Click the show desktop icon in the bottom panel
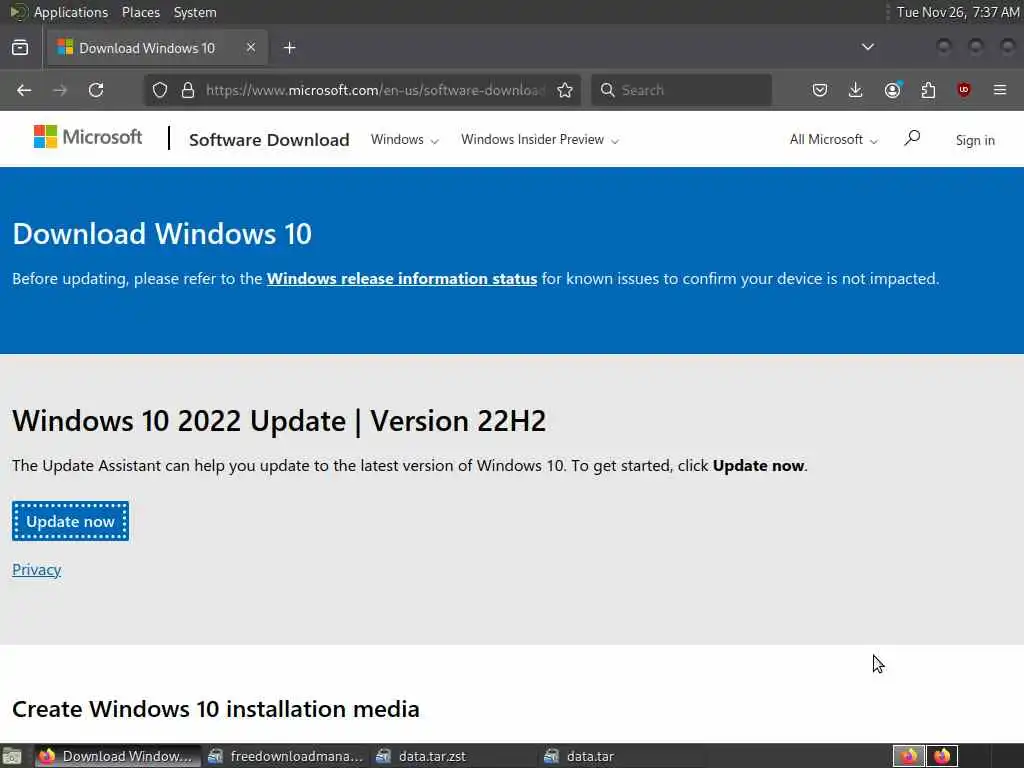The width and height of the screenshot is (1024, 768). coord(12,756)
